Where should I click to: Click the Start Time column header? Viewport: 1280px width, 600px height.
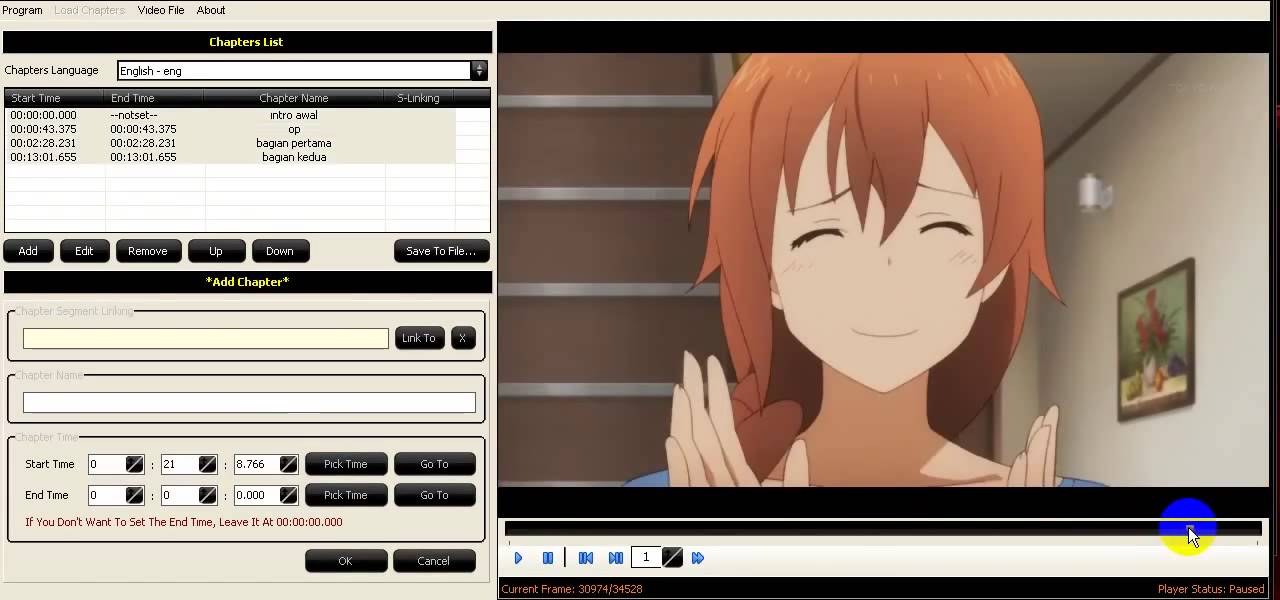pyautogui.click(x=55, y=98)
